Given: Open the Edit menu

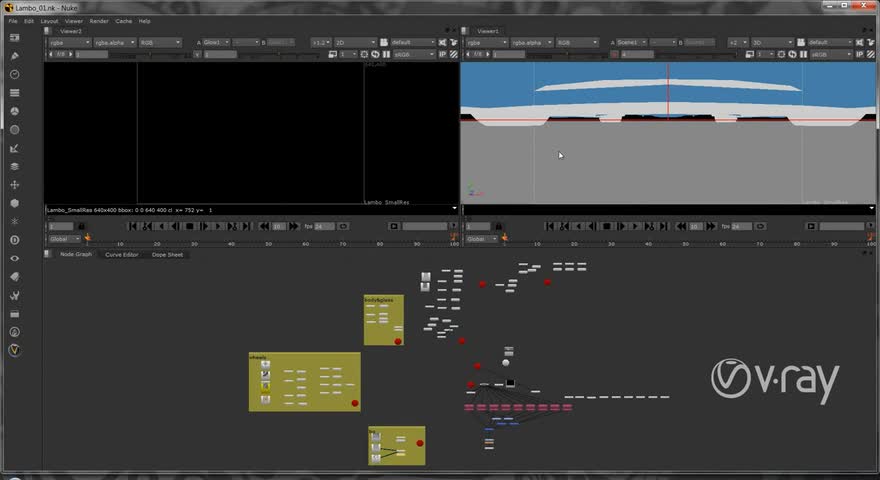Looking at the screenshot, I should (x=29, y=21).
